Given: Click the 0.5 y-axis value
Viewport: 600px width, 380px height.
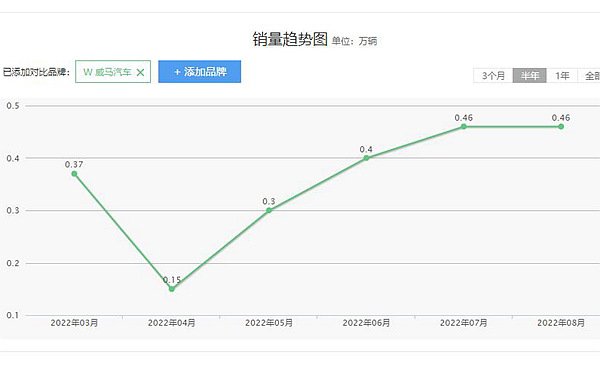Looking at the screenshot, I should (x=13, y=106).
